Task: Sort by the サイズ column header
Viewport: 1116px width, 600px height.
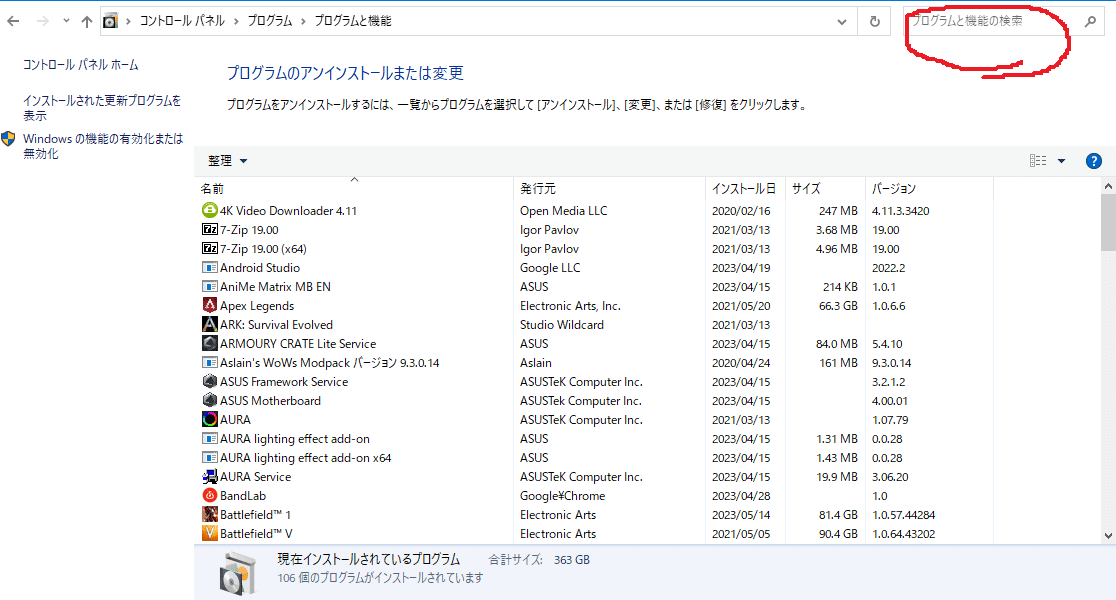Action: 826,189
